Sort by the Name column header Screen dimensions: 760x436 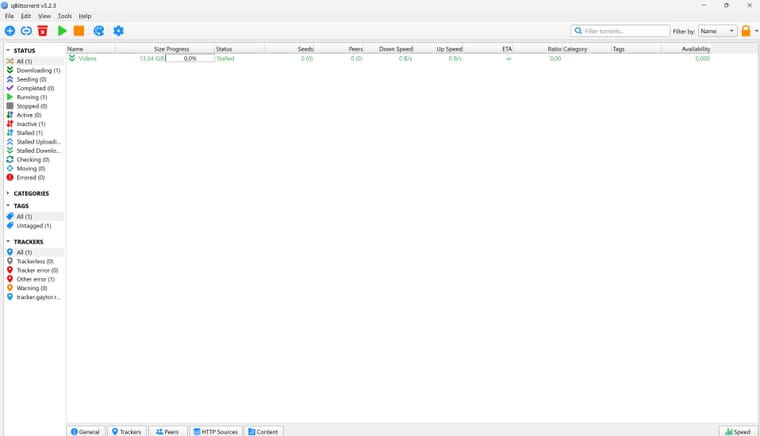(91, 49)
